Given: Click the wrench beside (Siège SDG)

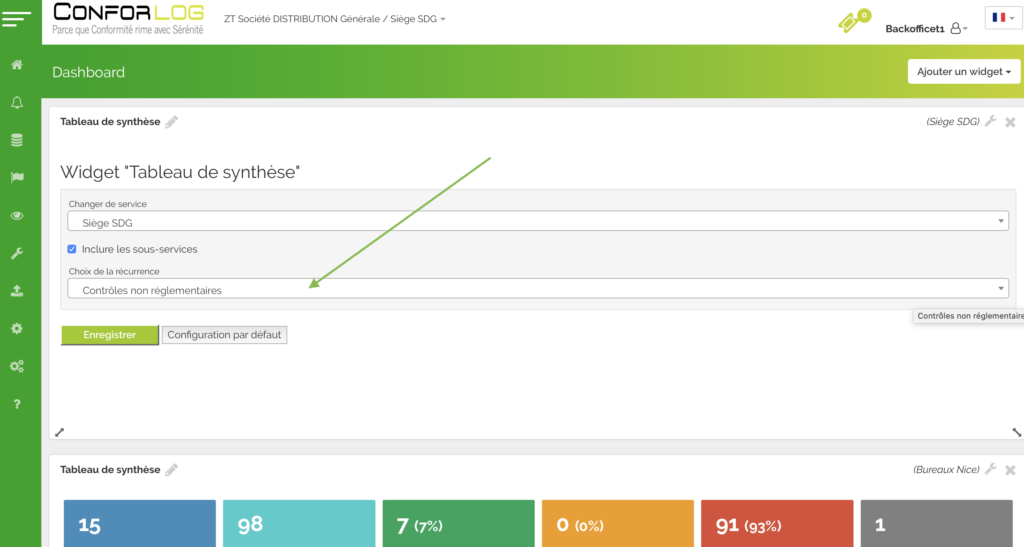Looking at the screenshot, I should tap(990, 121).
